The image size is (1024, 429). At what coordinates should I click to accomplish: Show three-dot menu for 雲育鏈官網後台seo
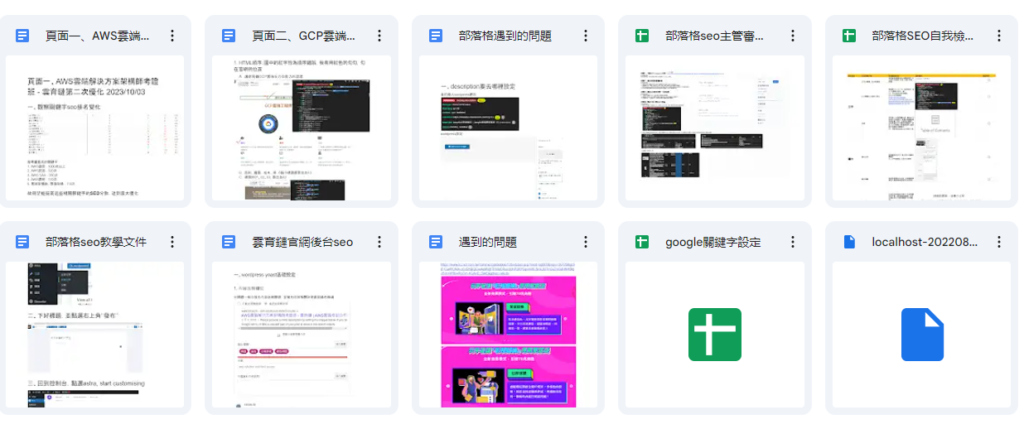379,242
